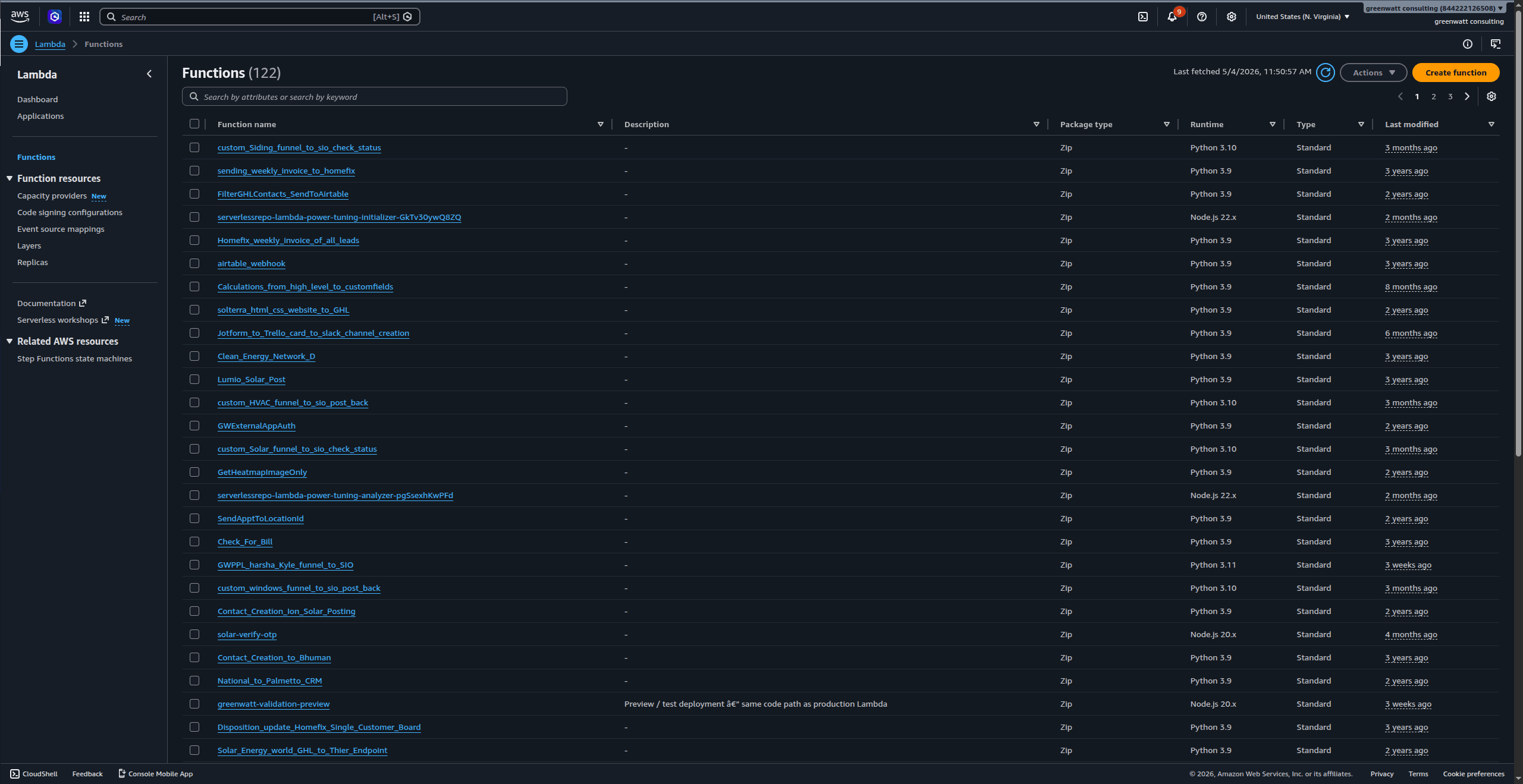Check the Lumio_Solar_Post row checkbox
Image resolution: width=1523 pixels, height=784 pixels.
(194, 379)
